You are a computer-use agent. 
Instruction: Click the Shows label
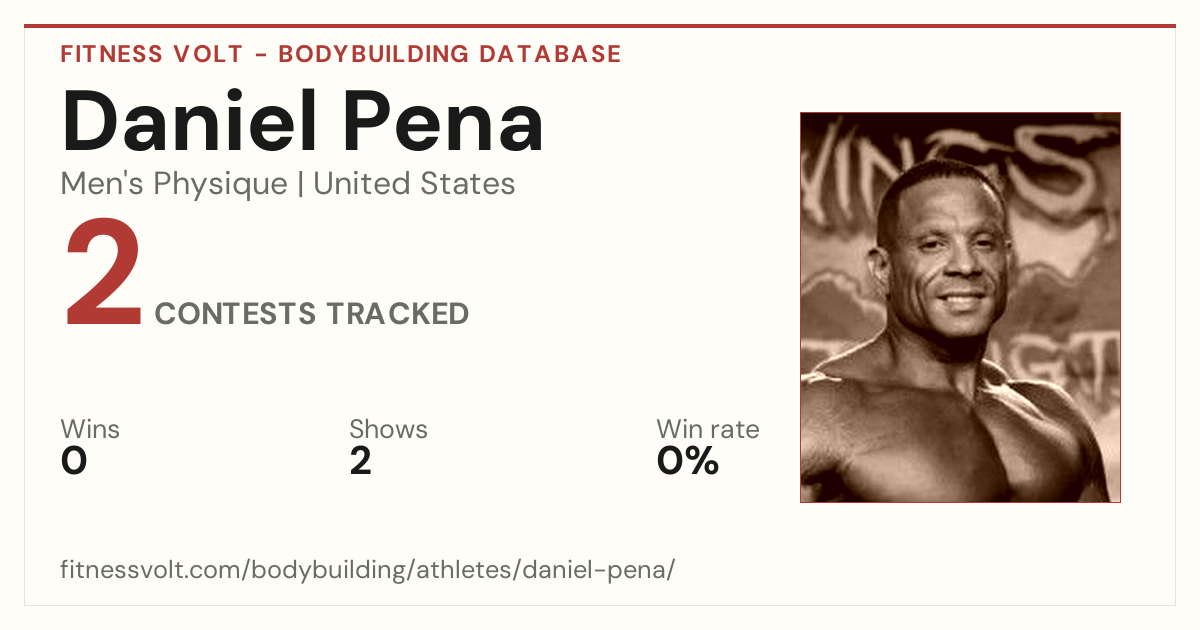coord(388,430)
